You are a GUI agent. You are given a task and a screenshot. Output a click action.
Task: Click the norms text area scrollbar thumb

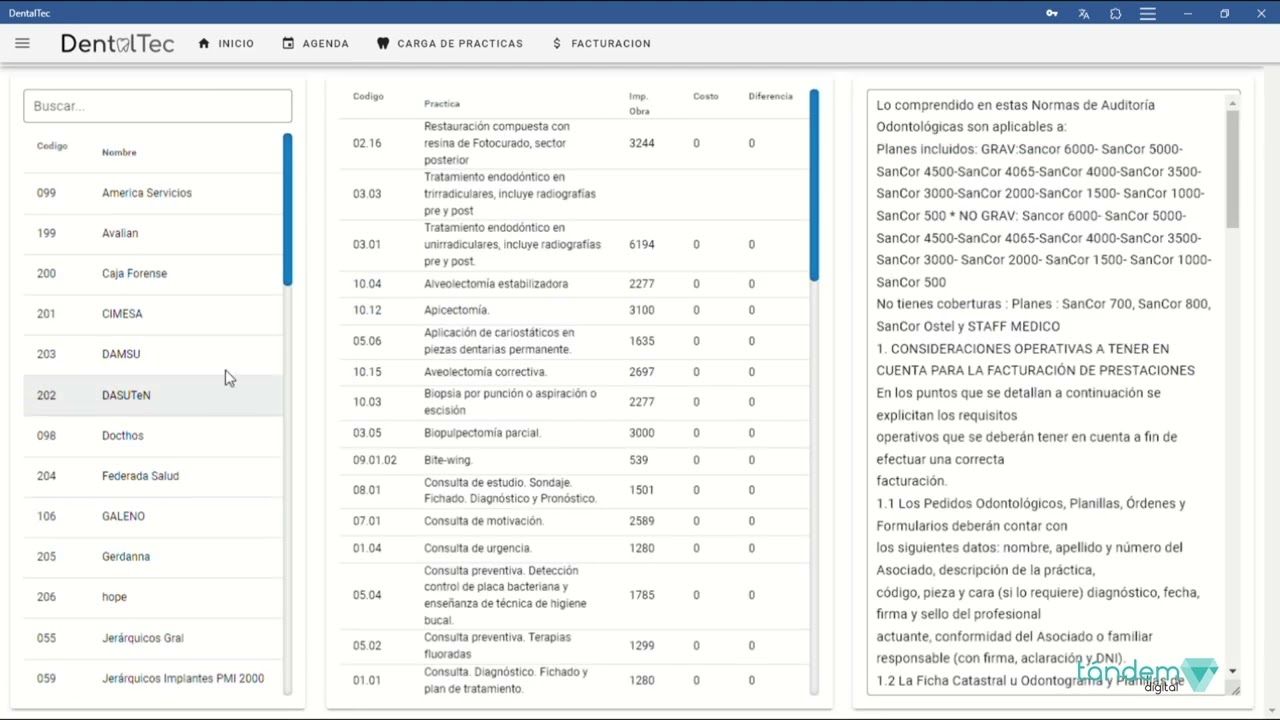[x=1233, y=168]
